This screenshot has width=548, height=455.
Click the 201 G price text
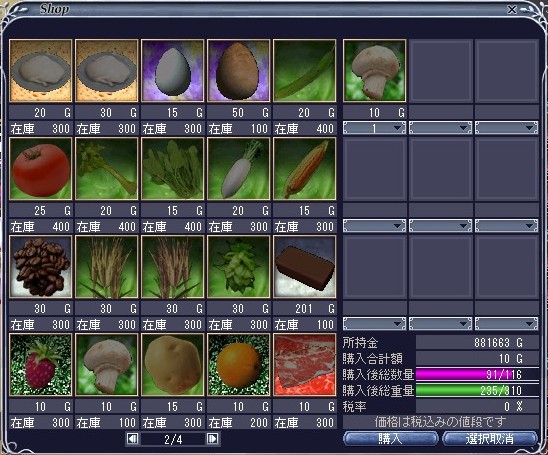(315, 309)
